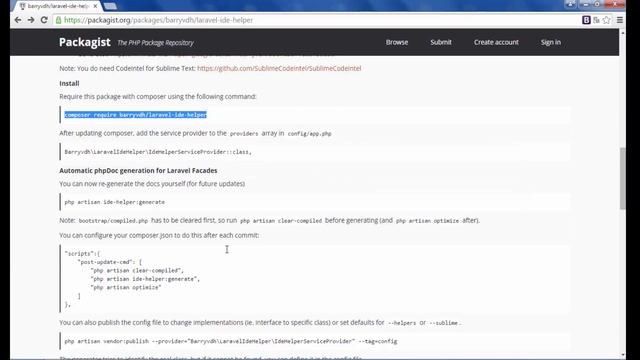640x360 pixels.
Task: Click the '"php artisan optimize"' script line
Action: [x=126, y=287]
